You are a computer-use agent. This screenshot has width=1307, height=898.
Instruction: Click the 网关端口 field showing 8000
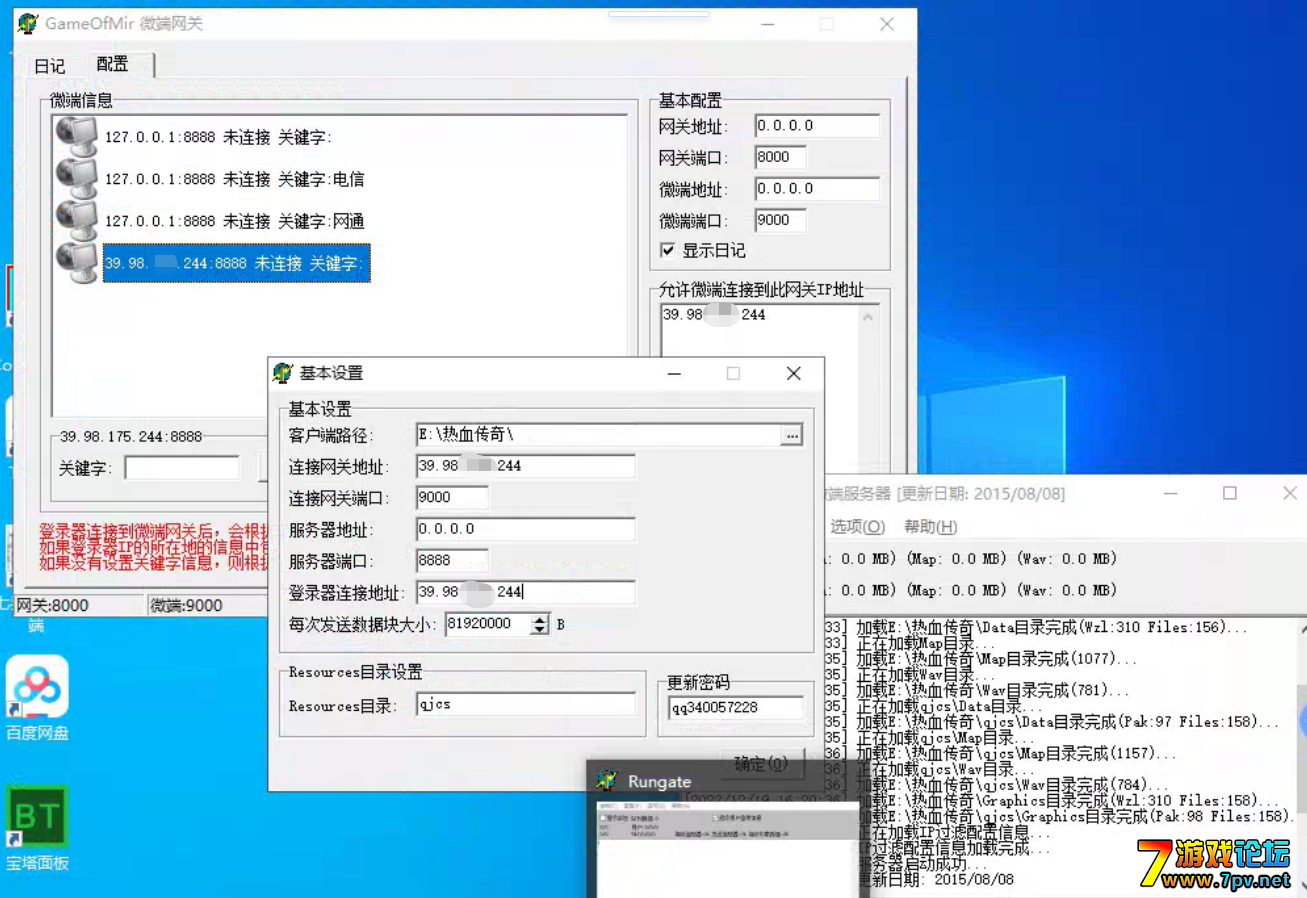(780, 157)
